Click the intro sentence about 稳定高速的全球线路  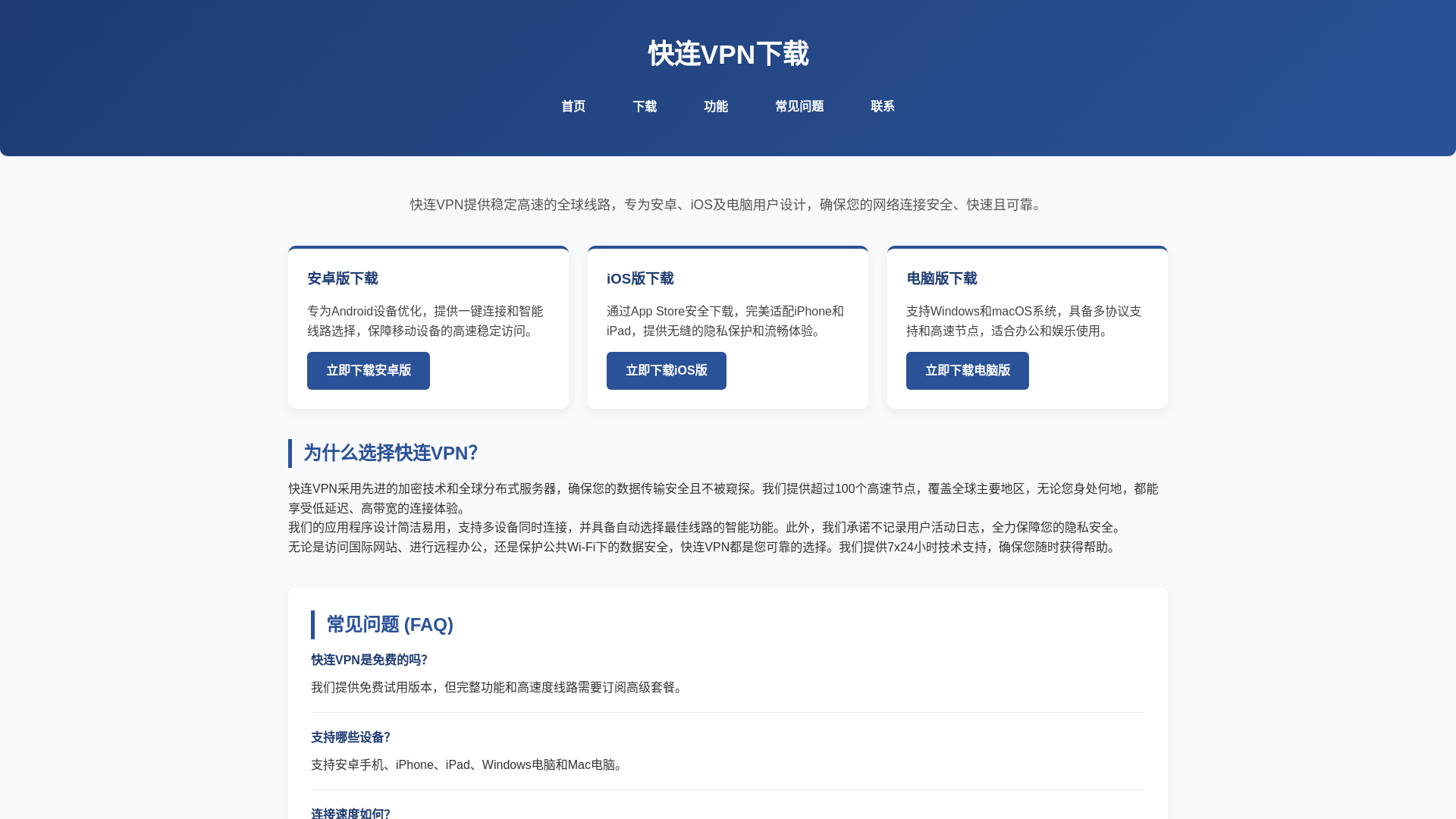tap(728, 205)
